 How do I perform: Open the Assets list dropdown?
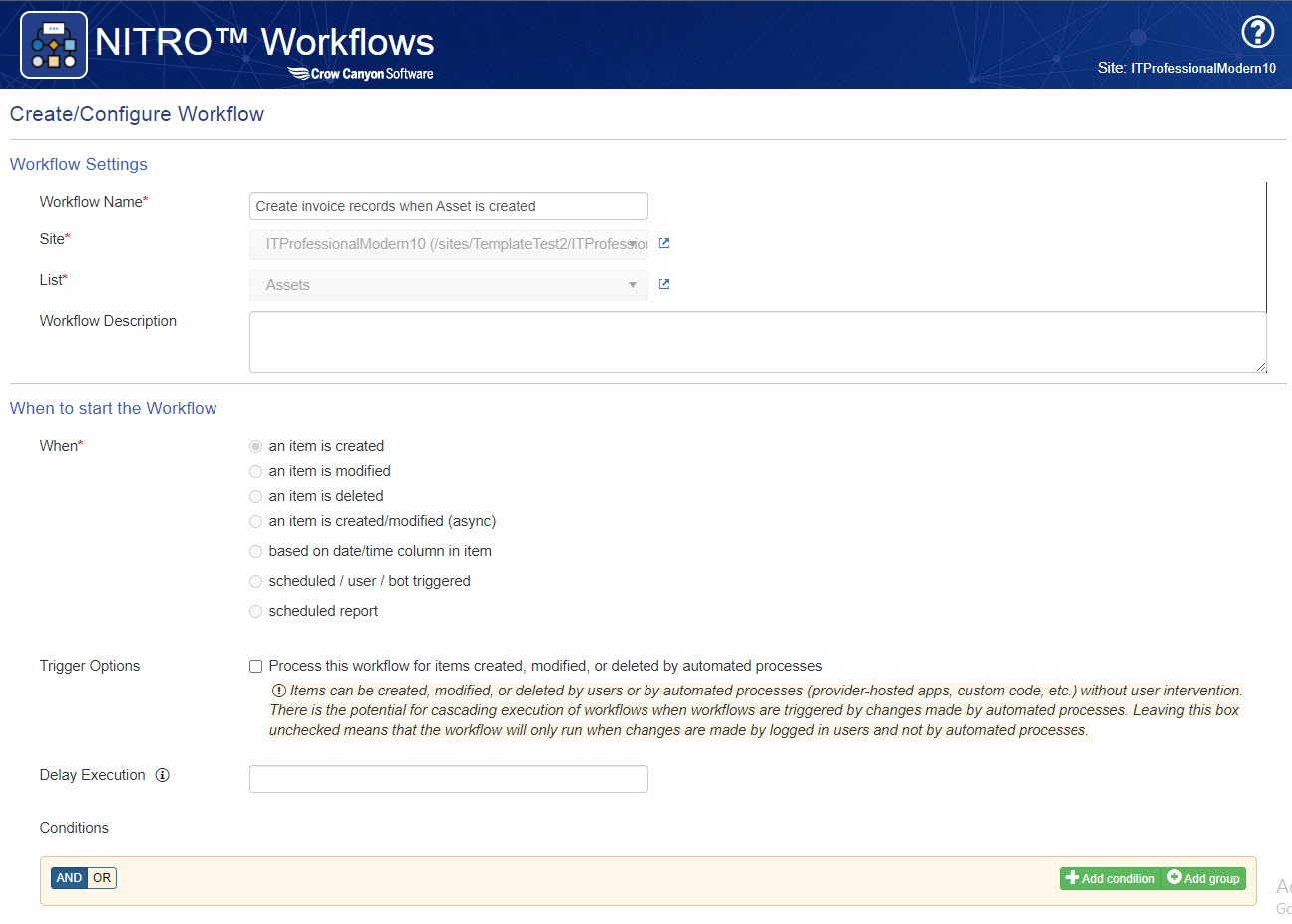tap(632, 285)
